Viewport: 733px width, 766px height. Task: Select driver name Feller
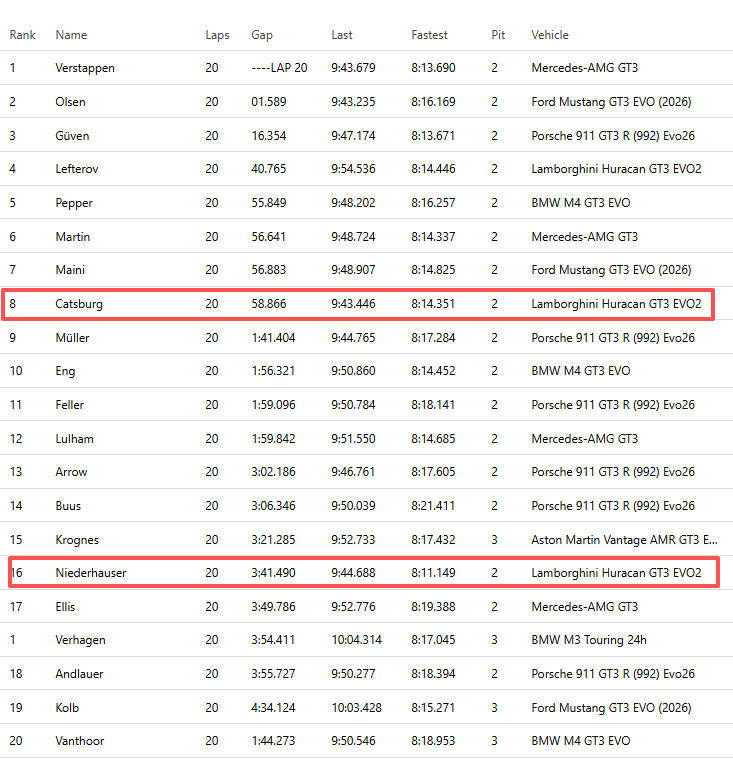coord(69,405)
